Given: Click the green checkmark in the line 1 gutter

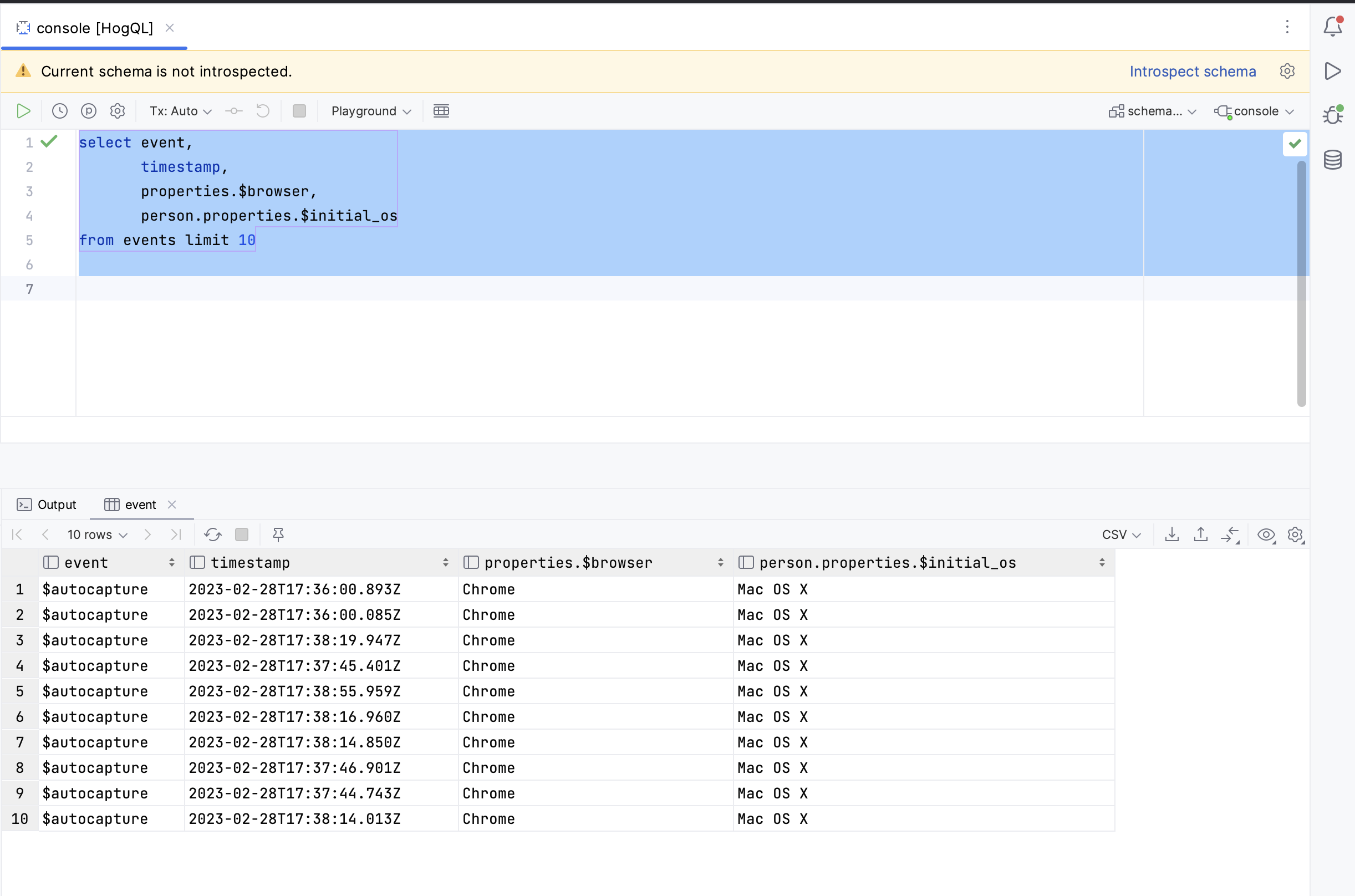Looking at the screenshot, I should (49, 141).
